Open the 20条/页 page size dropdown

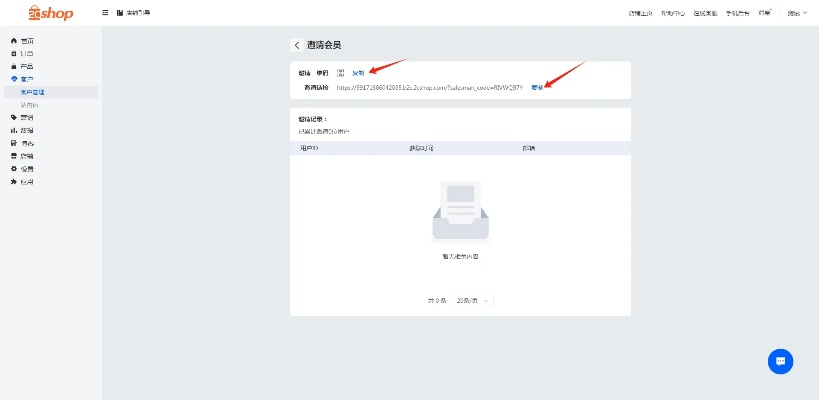(473, 300)
